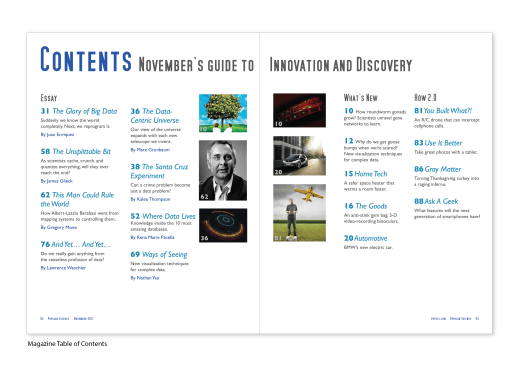Image resolution: width=518 pixels, height=374 pixels.
Task: Click the byline 'By Lawrence Weschler'
Action: click(x=63, y=268)
